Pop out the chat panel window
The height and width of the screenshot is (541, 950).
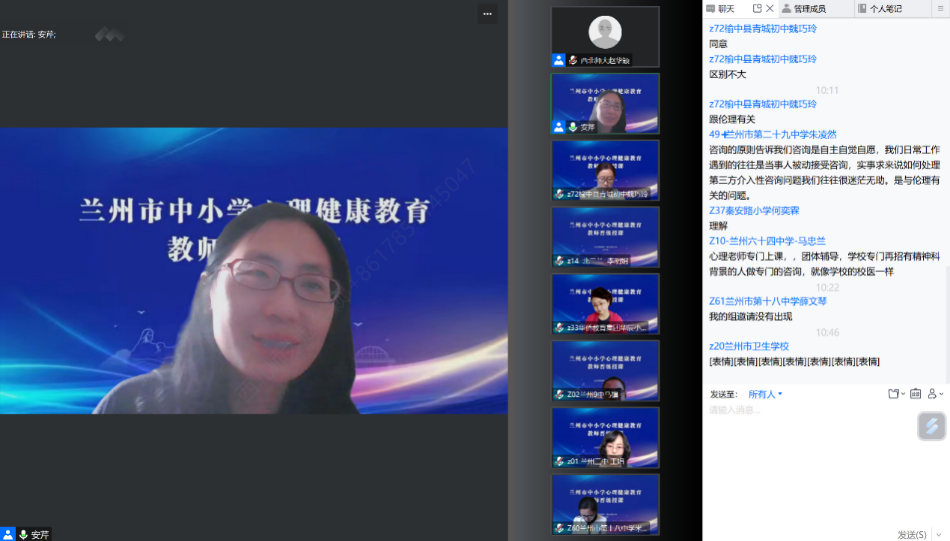(757, 8)
